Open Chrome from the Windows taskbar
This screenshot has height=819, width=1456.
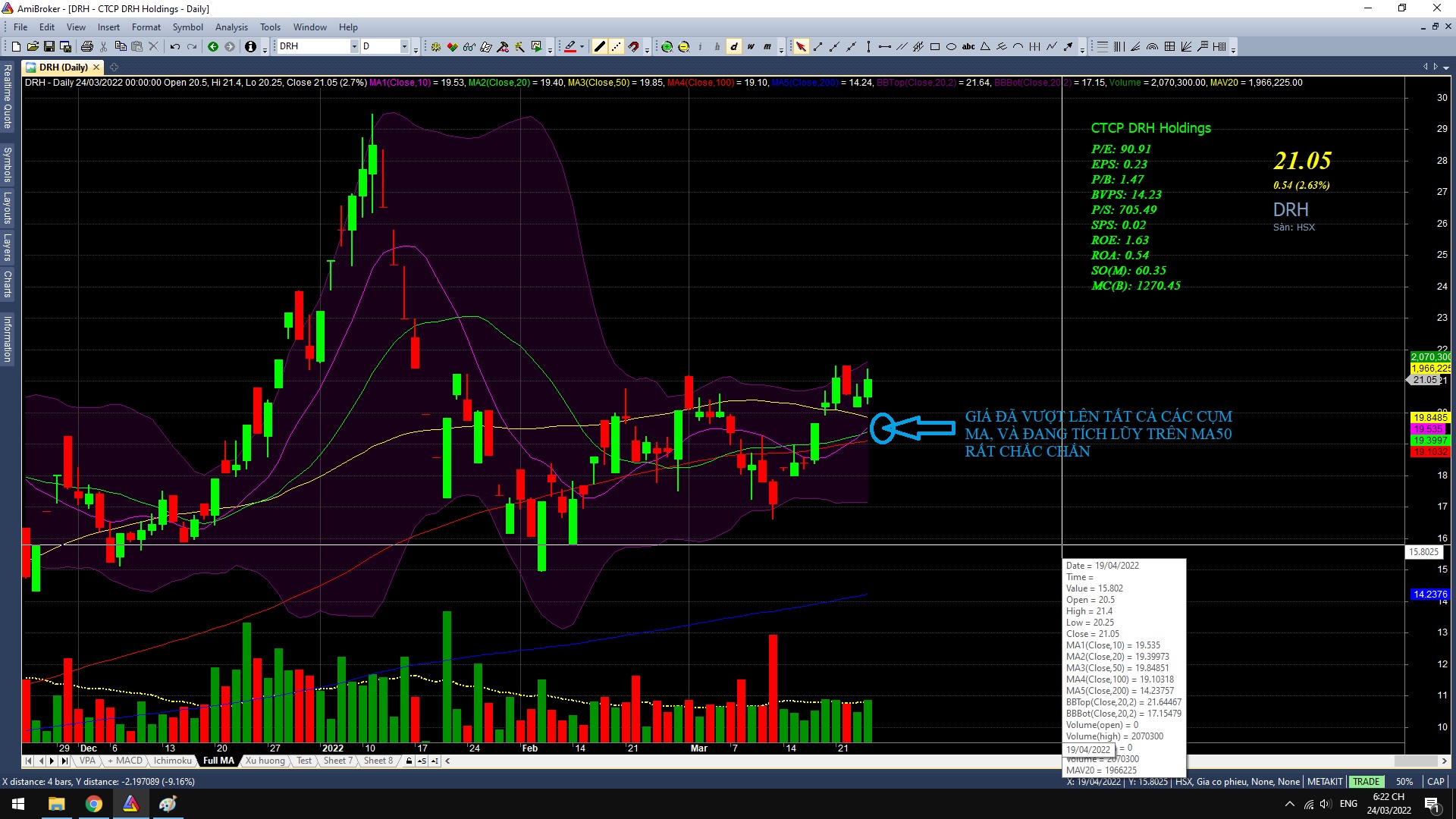tap(94, 804)
